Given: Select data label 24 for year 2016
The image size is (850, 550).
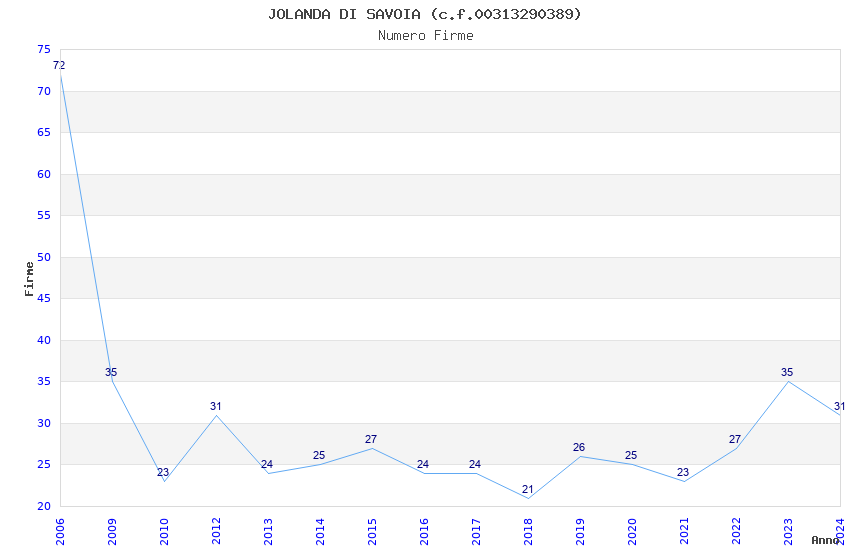Looking at the screenshot, I should click(423, 464).
